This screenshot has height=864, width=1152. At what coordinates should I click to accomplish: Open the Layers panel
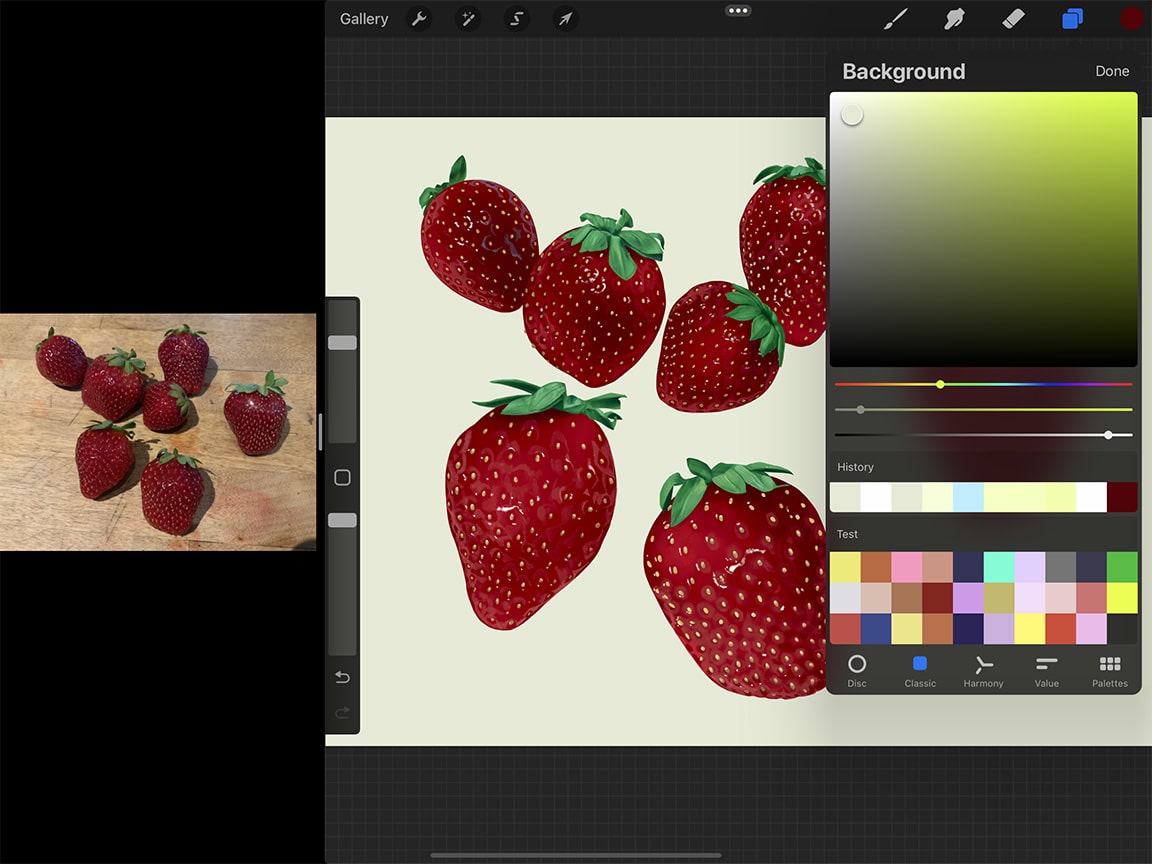tap(1072, 18)
